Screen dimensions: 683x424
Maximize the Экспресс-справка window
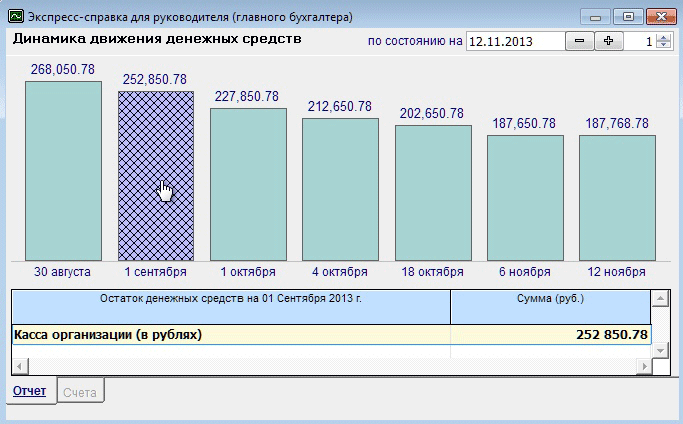pyautogui.click(x=628, y=17)
